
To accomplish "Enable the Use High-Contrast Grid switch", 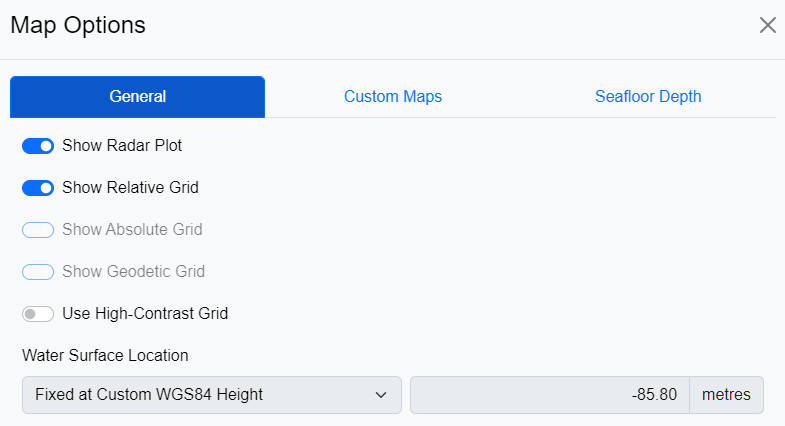I will click(38, 314).
